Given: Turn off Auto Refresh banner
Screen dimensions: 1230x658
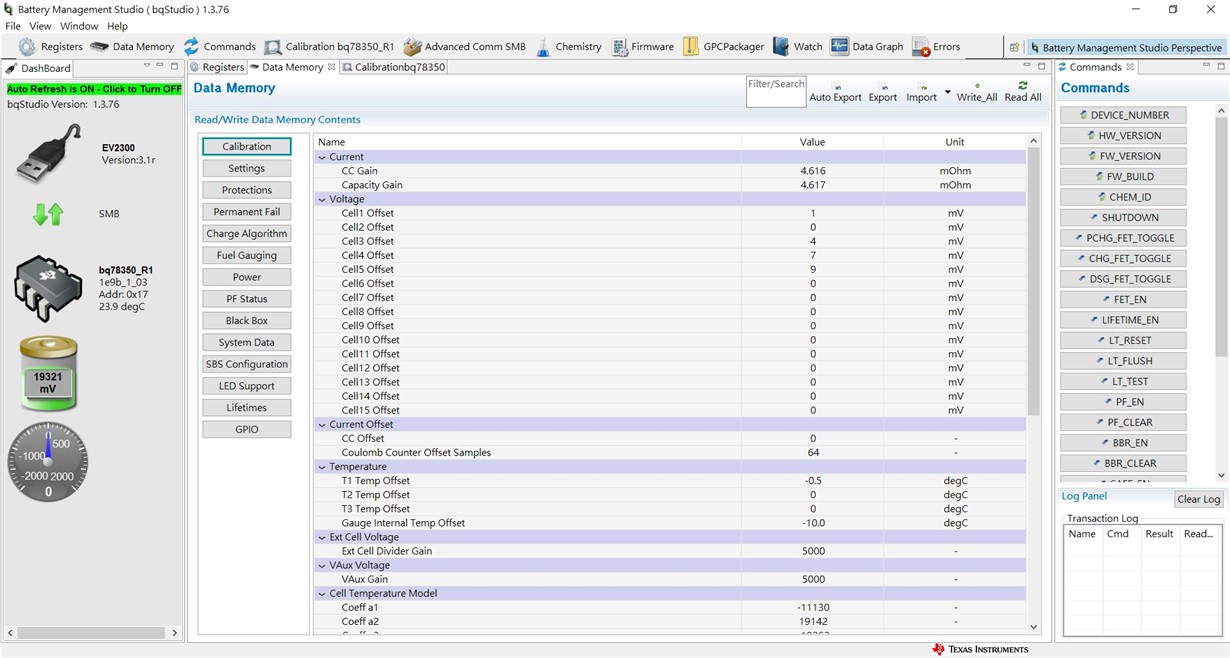Looking at the screenshot, I should coord(94,89).
